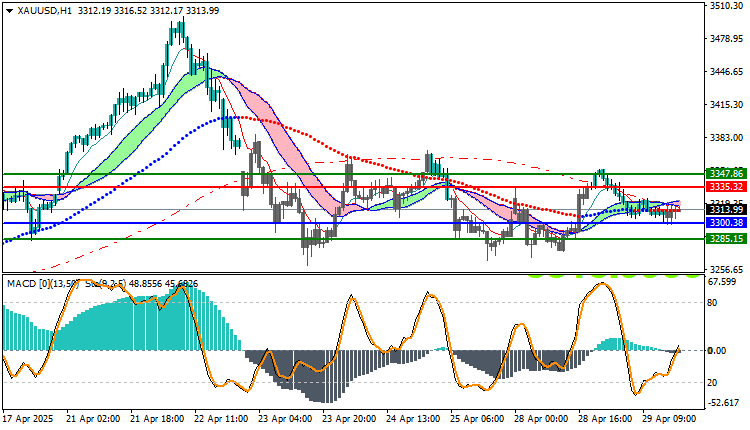Image resolution: width=750 pixels, height=430 pixels.
Task: Click the XAUUSD,H1 symbol title
Action: (x=44, y=11)
